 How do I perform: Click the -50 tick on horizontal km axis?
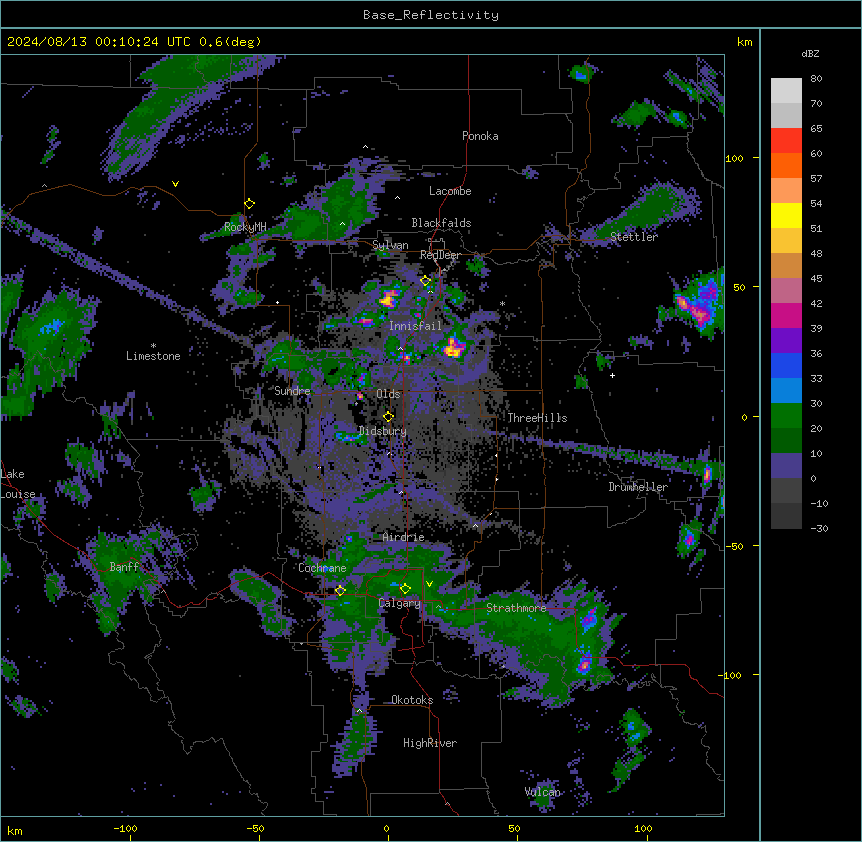click(255, 828)
